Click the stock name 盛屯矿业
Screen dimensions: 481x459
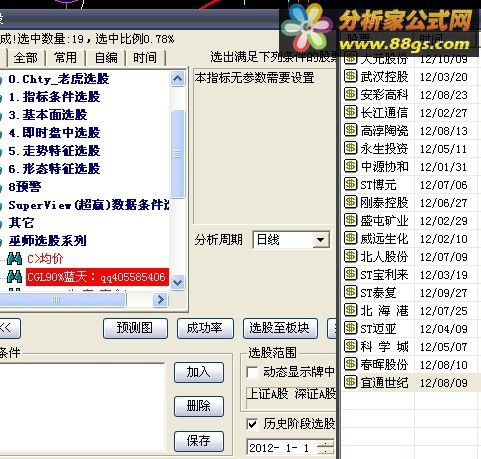pyautogui.click(x=384, y=221)
